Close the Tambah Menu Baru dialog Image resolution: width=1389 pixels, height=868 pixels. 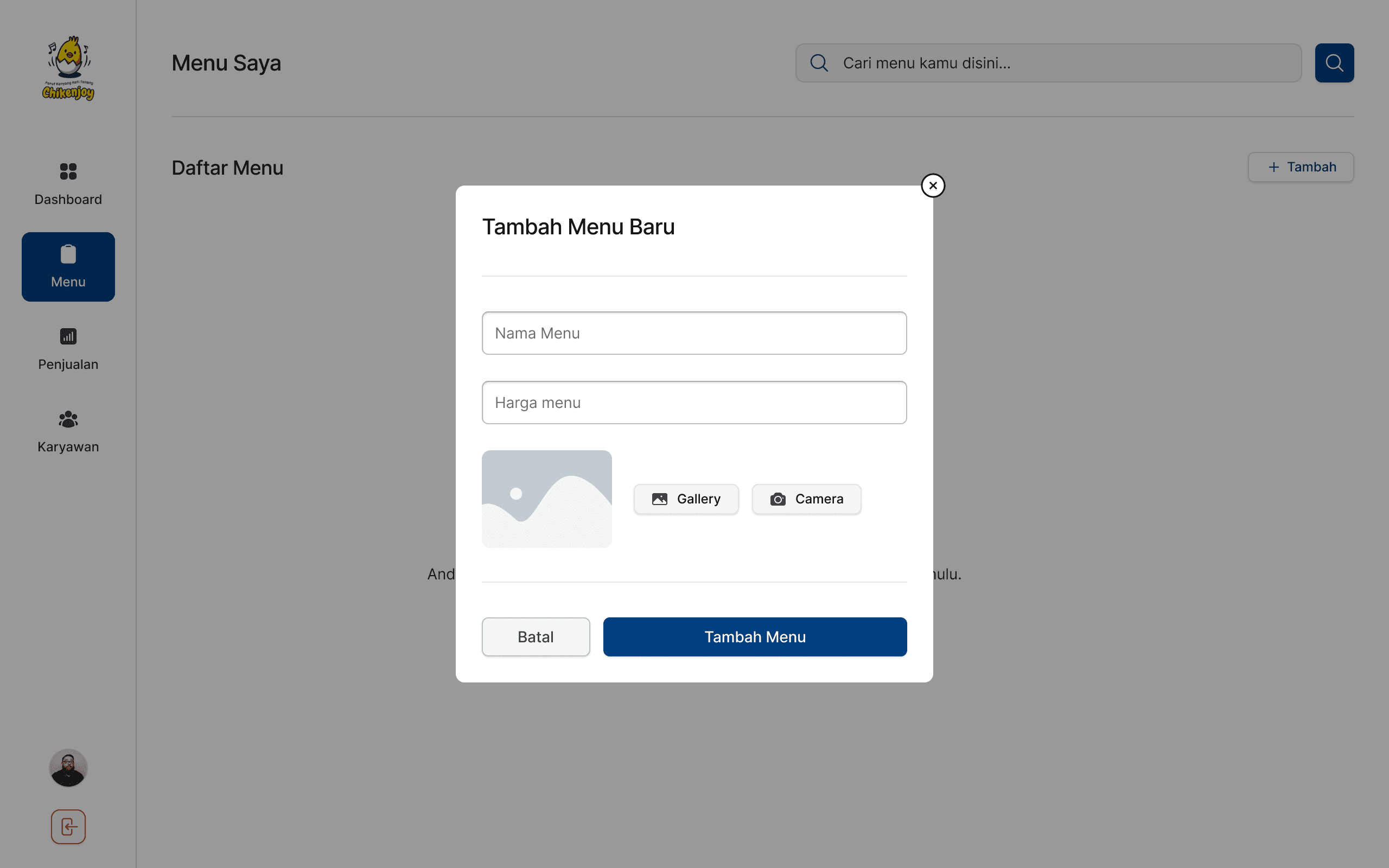(x=933, y=186)
